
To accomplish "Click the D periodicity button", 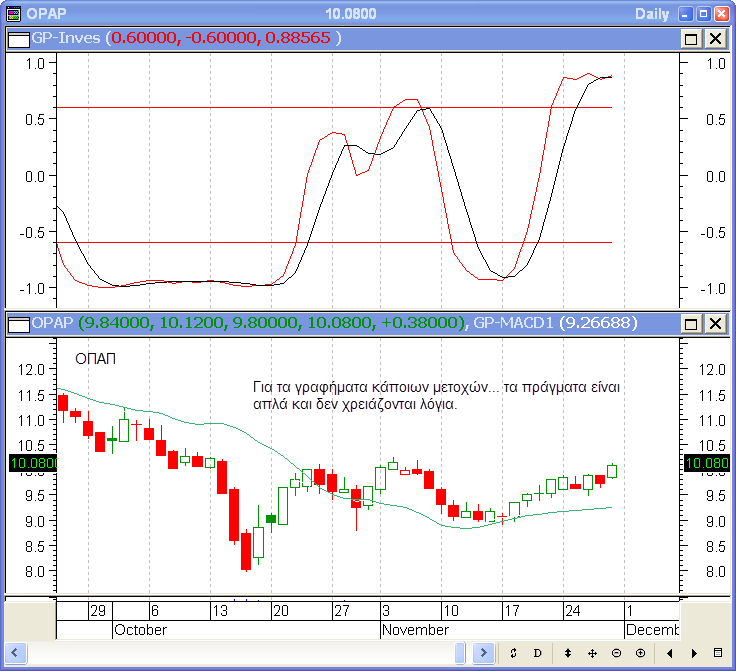I will (x=537, y=653).
